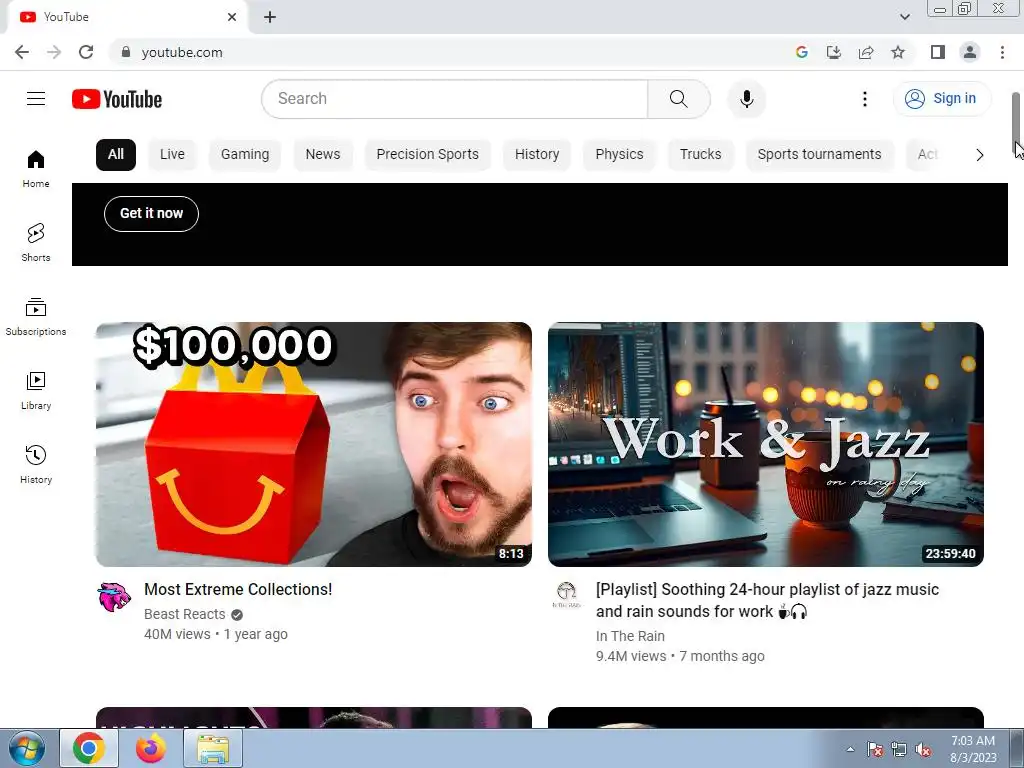
Task: Open the tab search dropdown chevron
Action: 904,17
